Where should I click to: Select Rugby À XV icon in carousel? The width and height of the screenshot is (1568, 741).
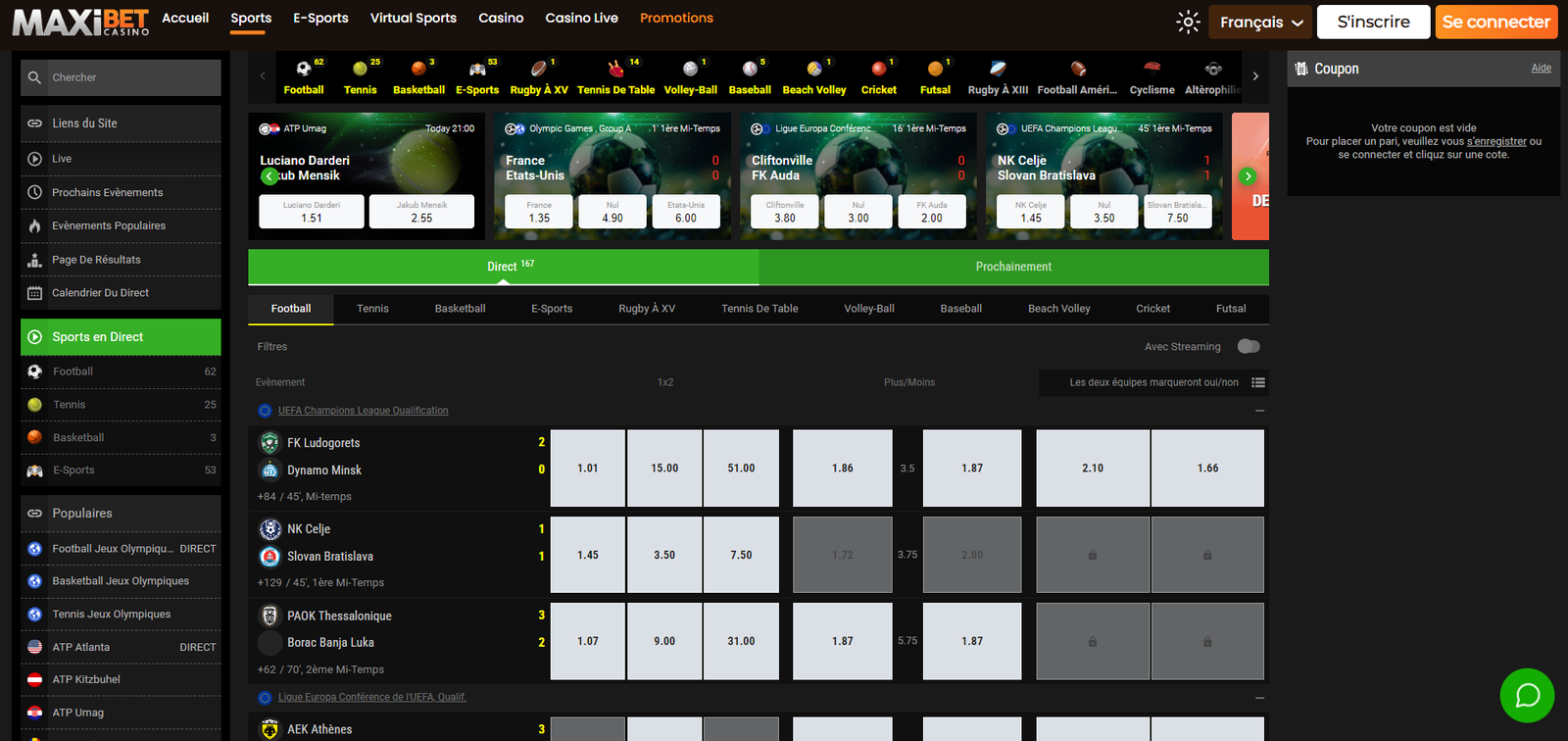[x=539, y=69]
